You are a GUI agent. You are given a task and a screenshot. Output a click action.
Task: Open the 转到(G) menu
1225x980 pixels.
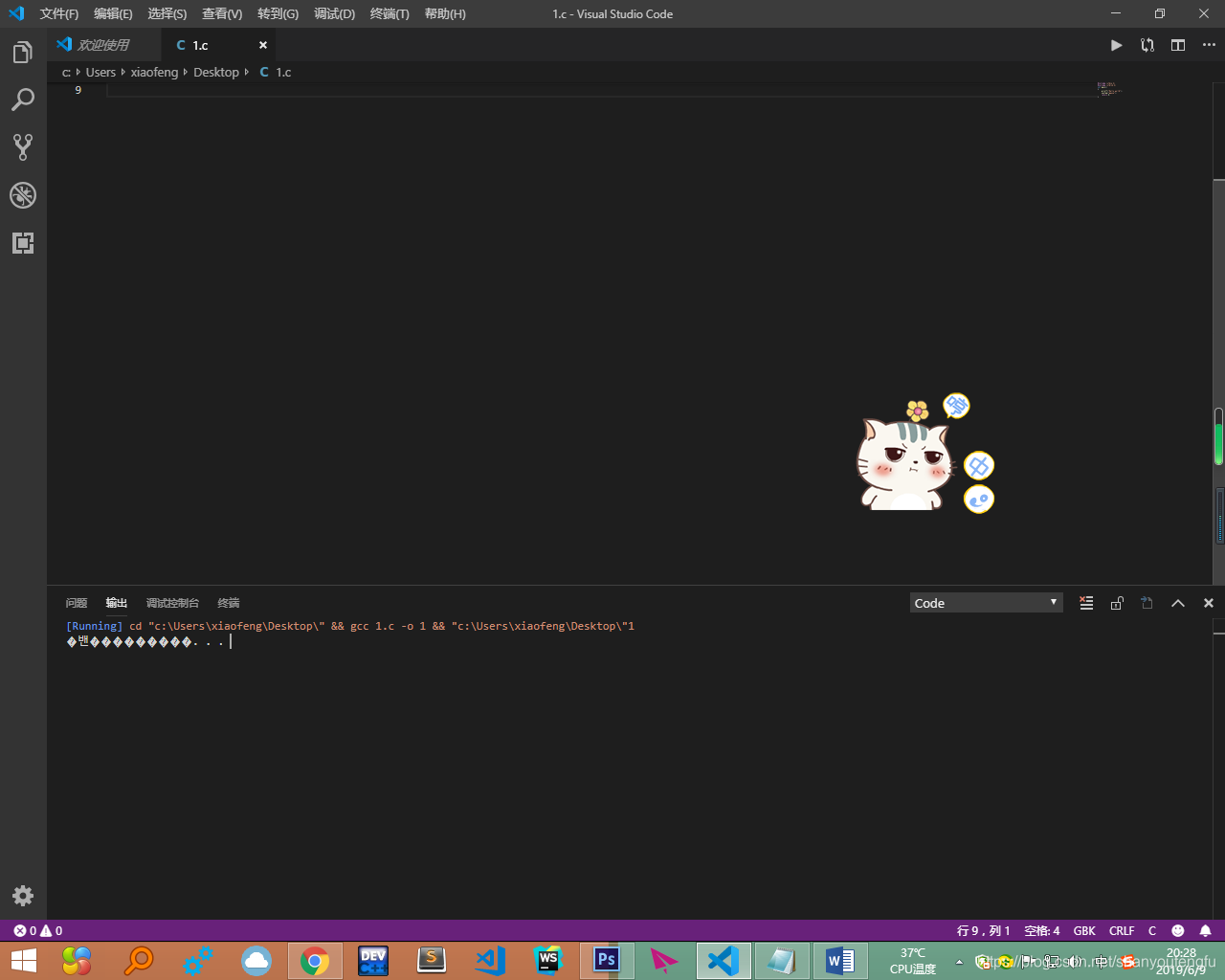pyautogui.click(x=278, y=13)
